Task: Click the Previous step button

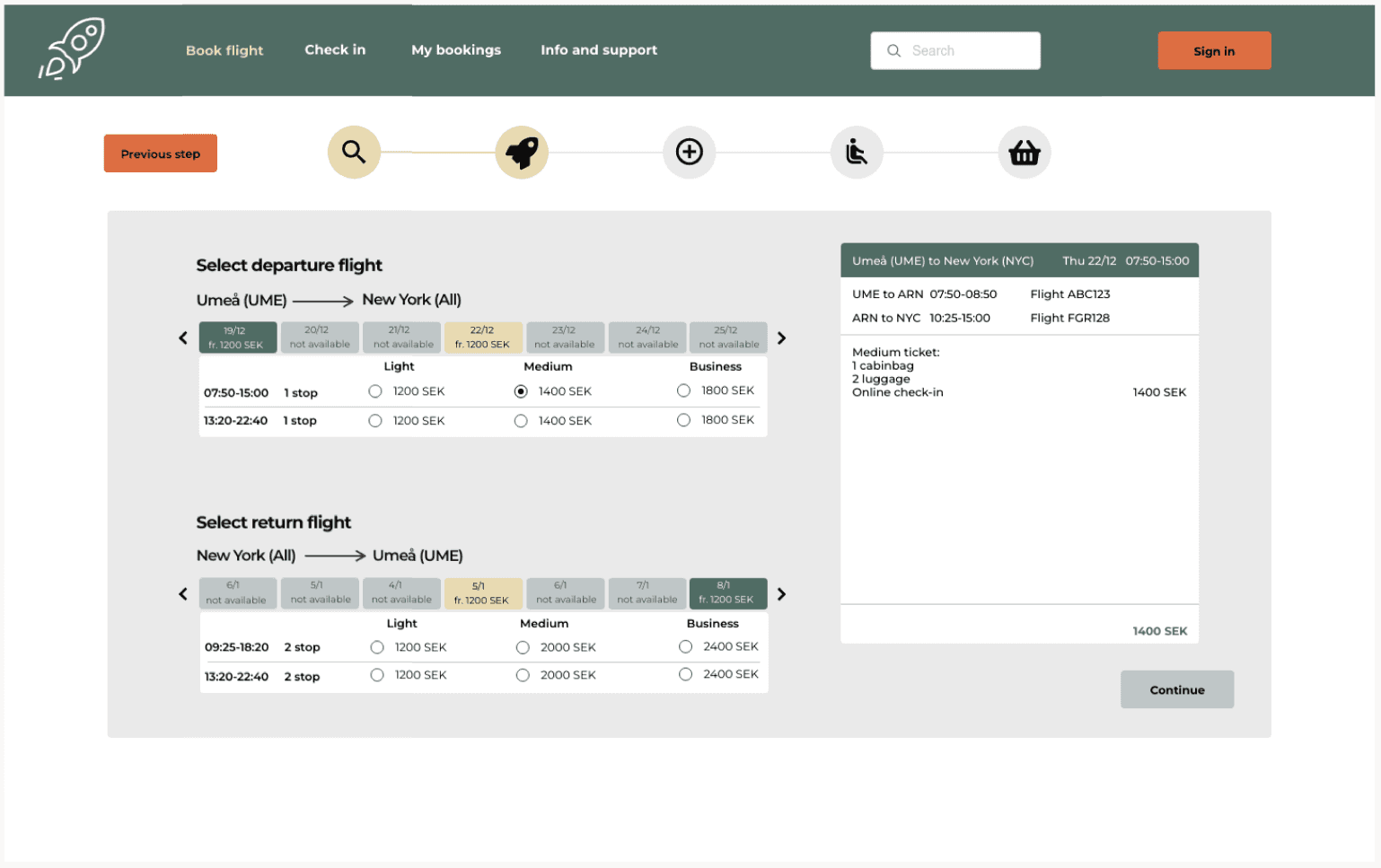Action: pos(161,153)
